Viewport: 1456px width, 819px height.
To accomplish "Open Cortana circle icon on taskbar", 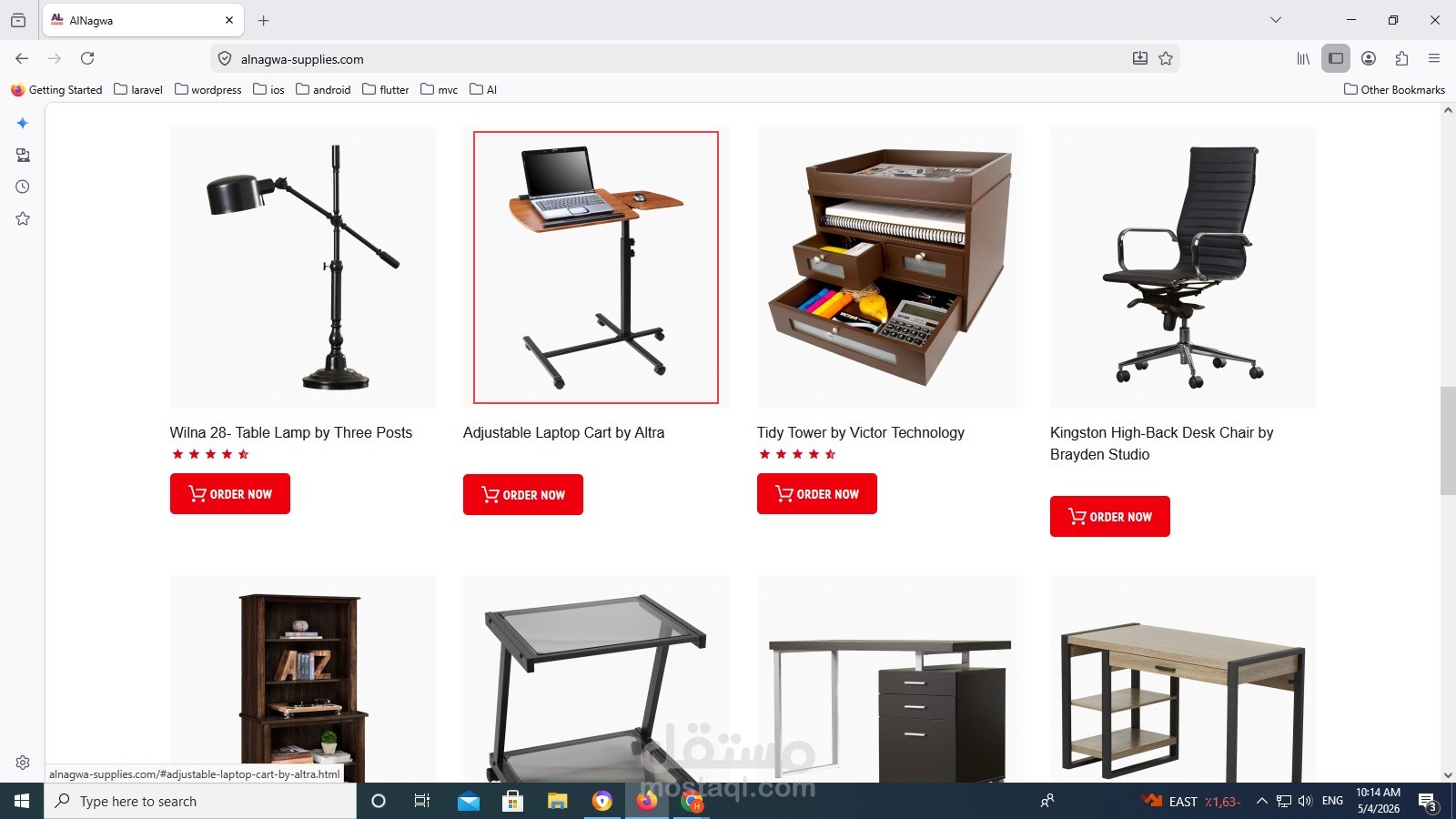I will (379, 801).
